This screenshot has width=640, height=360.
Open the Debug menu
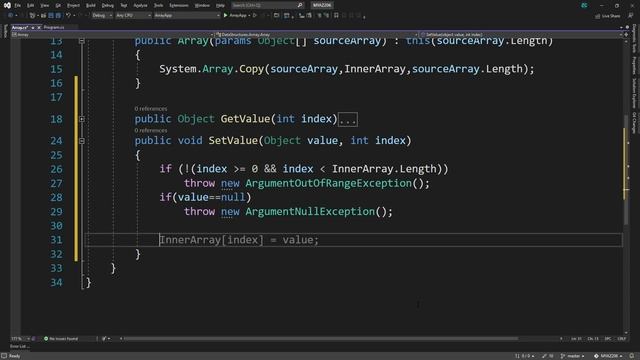(108, 5)
